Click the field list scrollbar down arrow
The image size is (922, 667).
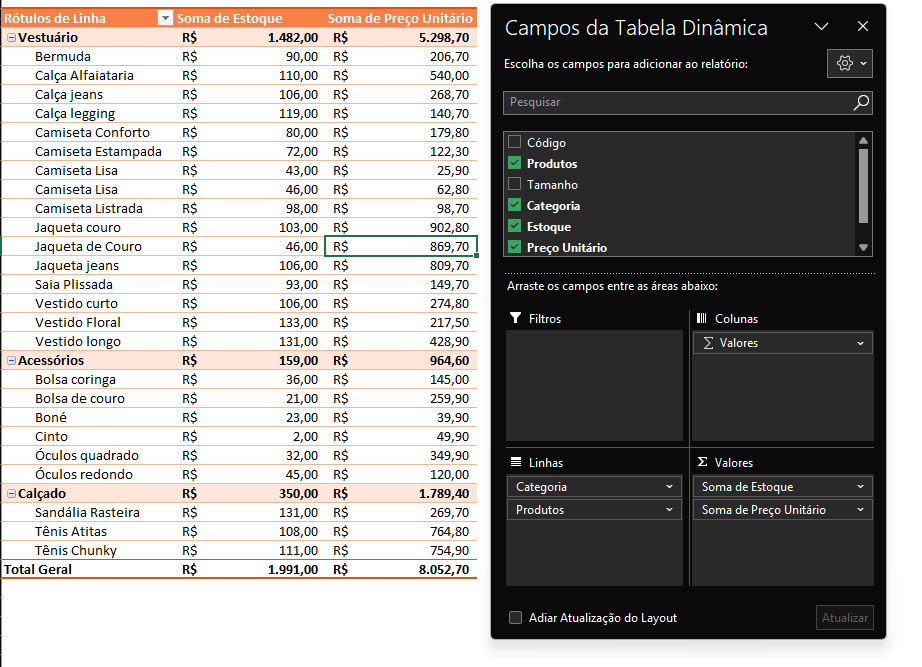tap(863, 248)
